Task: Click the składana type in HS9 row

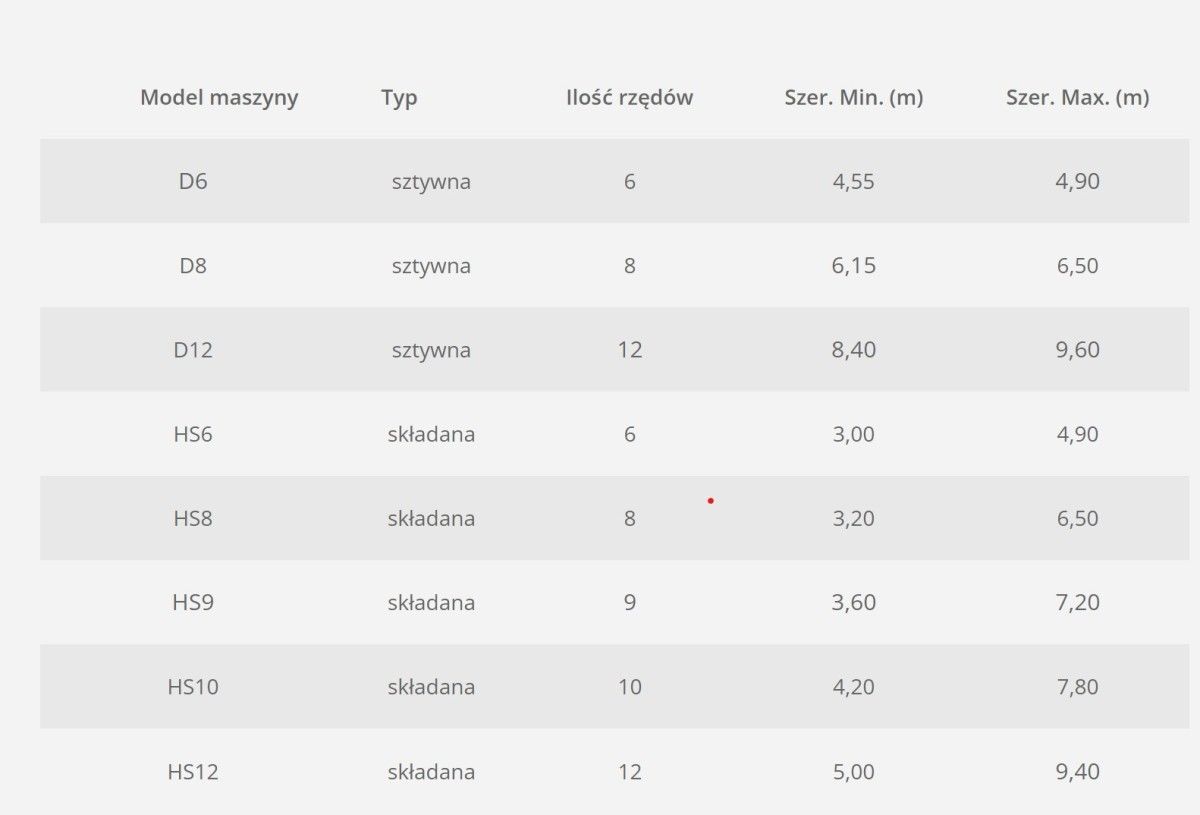Action: click(431, 602)
